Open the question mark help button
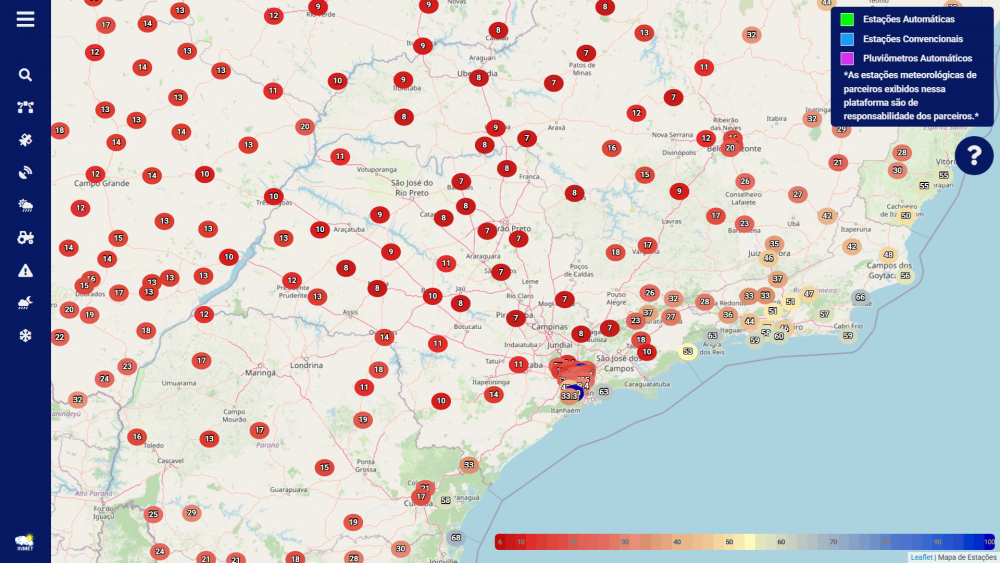Viewport: 1000px width, 563px height. pyautogui.click(x=974, y=155)
